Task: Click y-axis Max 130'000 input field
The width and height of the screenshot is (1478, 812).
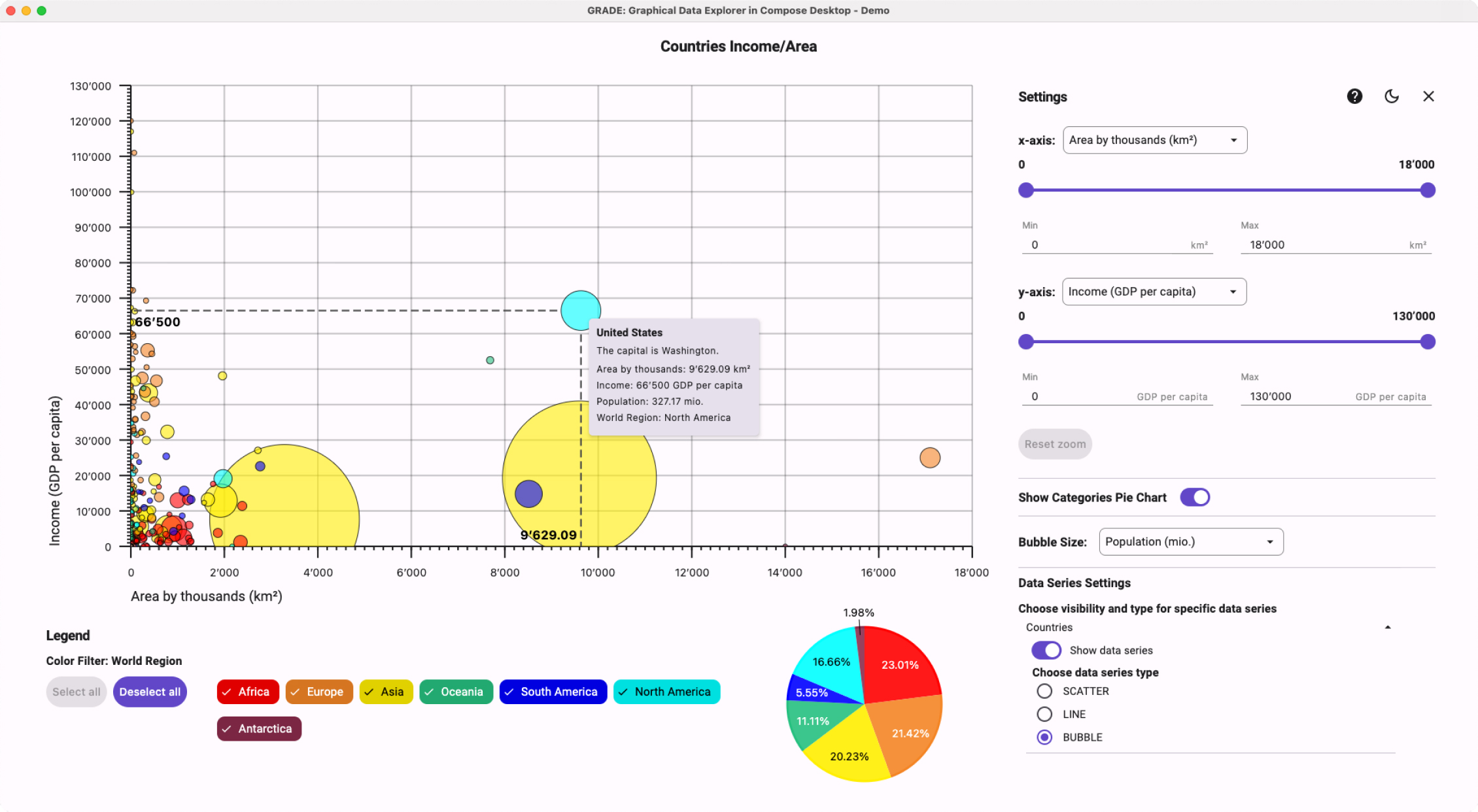Action: click(1336, 396)
